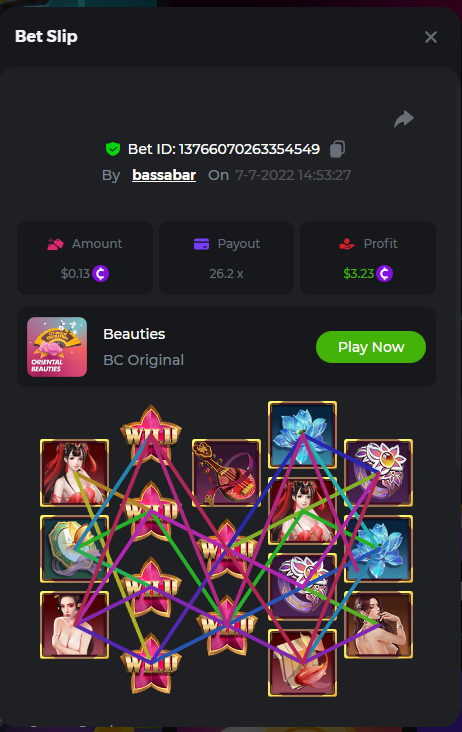Screen dimensions: 462x732
Task: Close the Bet Slip dialog
Action: (x=431, y=37)
